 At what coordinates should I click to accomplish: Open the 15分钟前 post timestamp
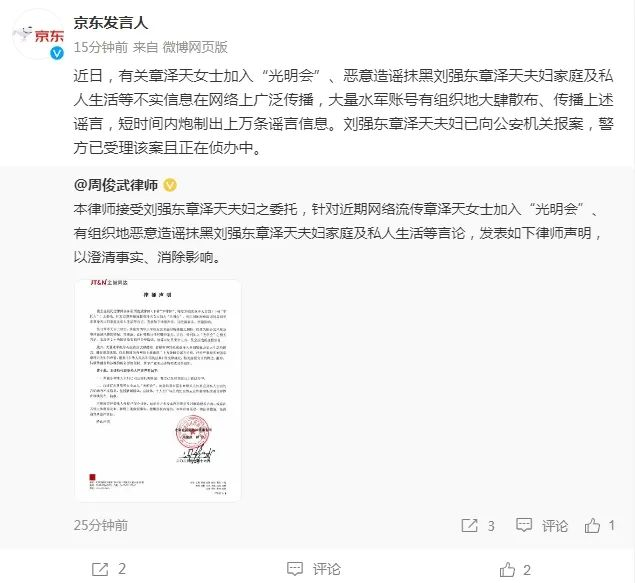pos(100,47)
